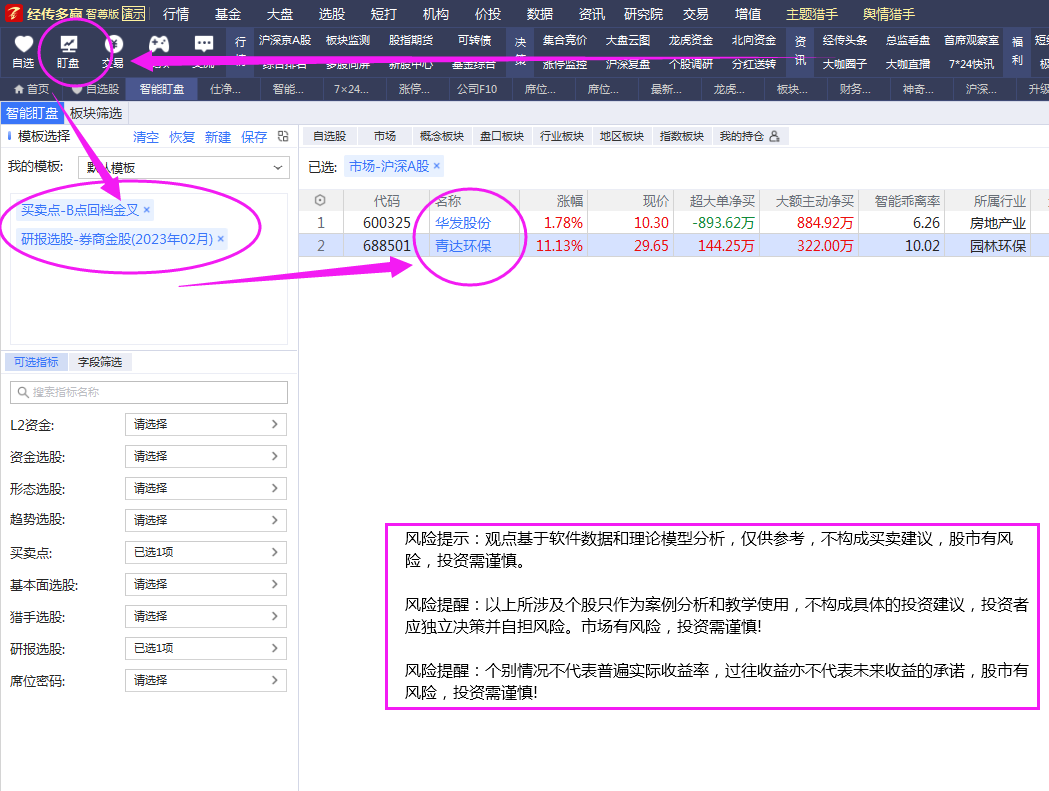
Task: Expand the 猎手选股 selector
Action: click(x=206, y=616)
